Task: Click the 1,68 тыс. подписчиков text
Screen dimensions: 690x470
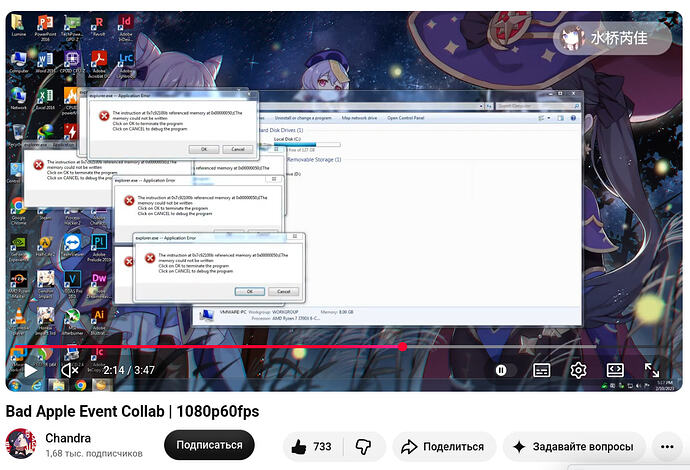Action: coord(94,453)
